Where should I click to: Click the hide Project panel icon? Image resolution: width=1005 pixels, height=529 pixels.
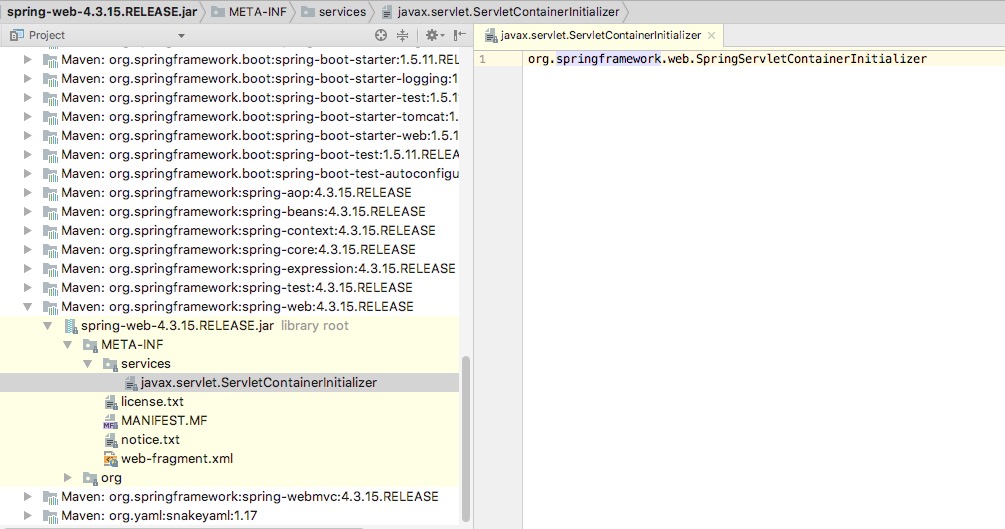click(460, 35)
